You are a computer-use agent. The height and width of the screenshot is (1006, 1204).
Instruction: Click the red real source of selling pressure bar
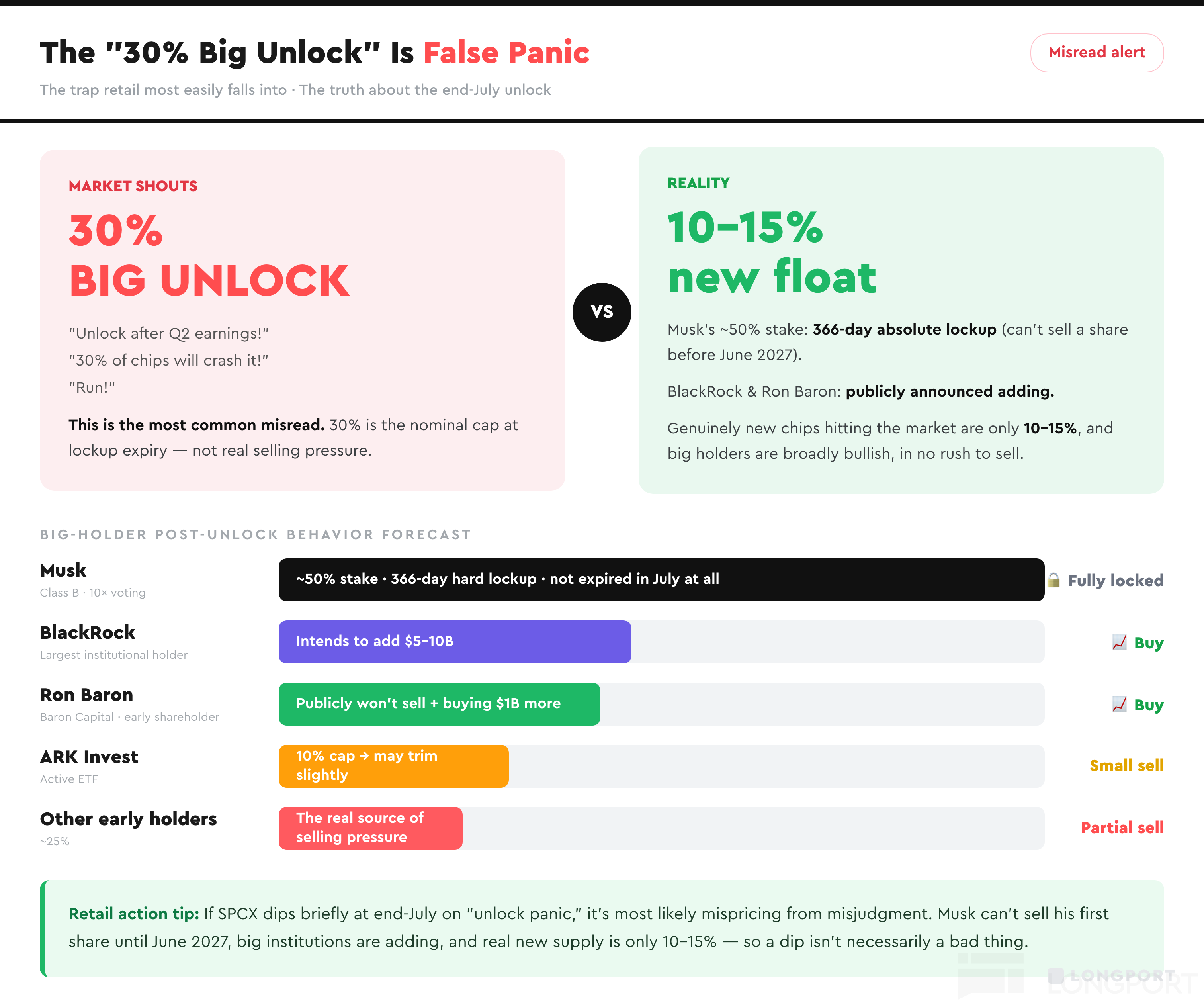pos(370,828)
